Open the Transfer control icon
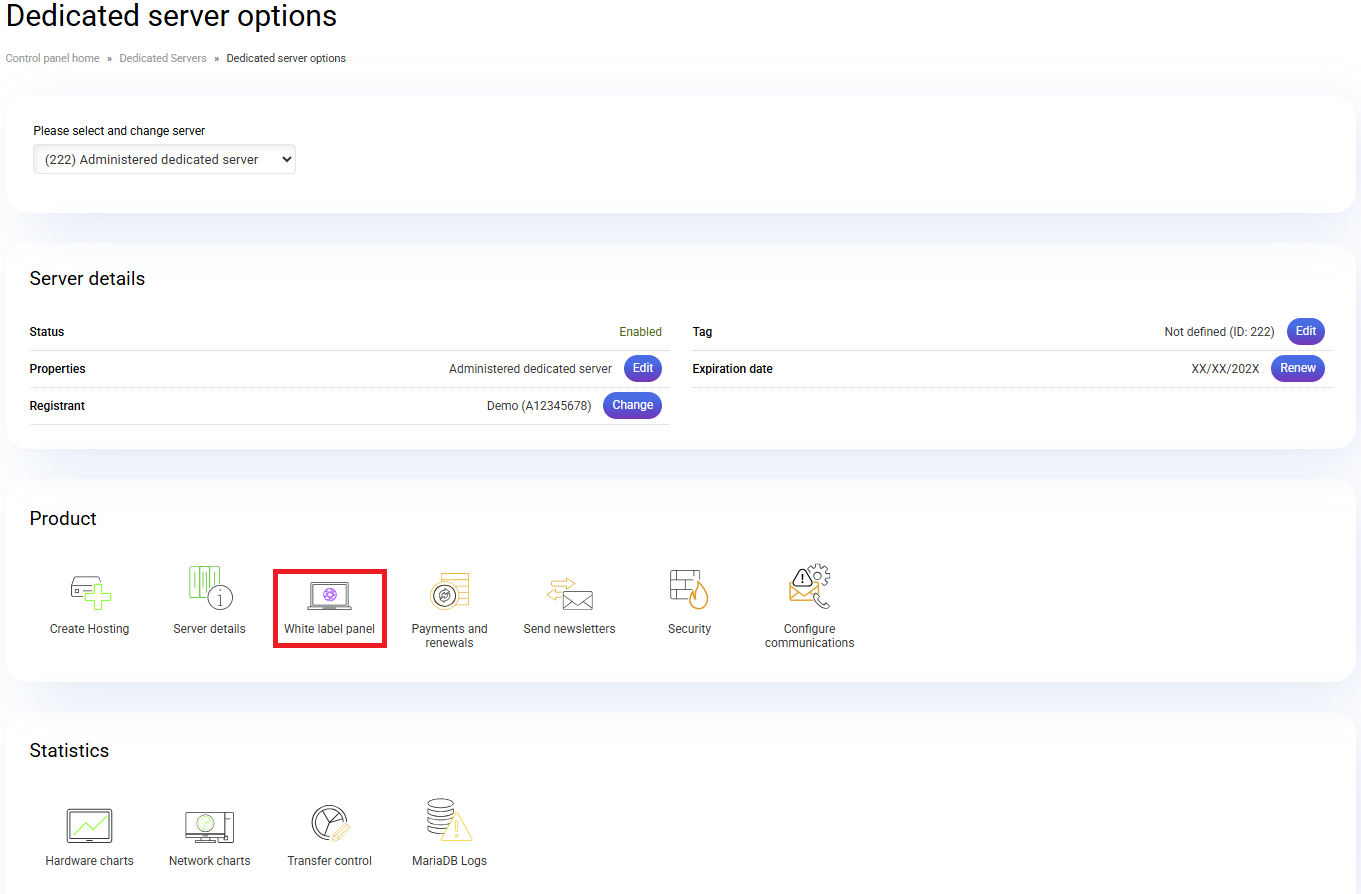 coord(329,824)
